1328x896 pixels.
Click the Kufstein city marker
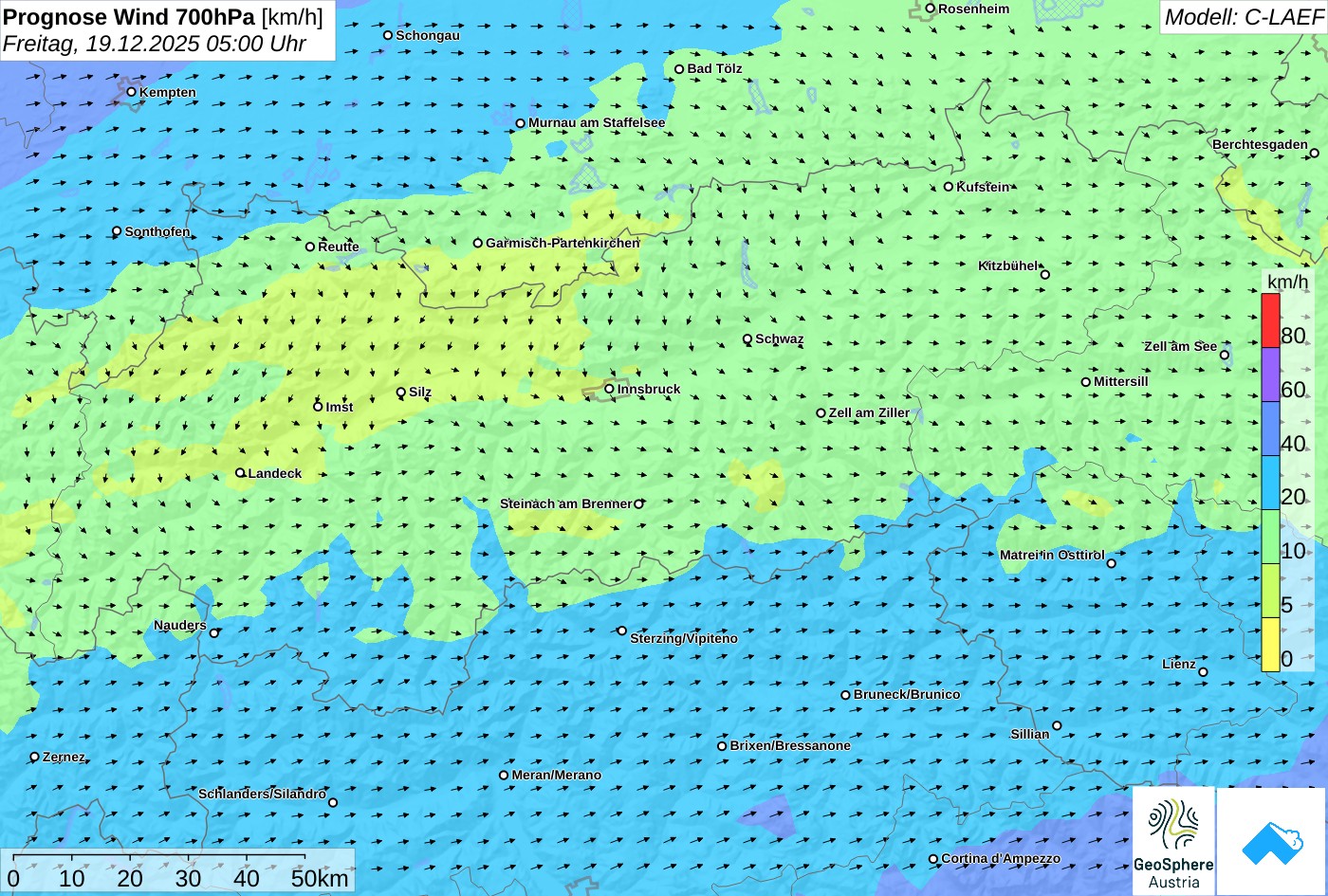point(949,187)
